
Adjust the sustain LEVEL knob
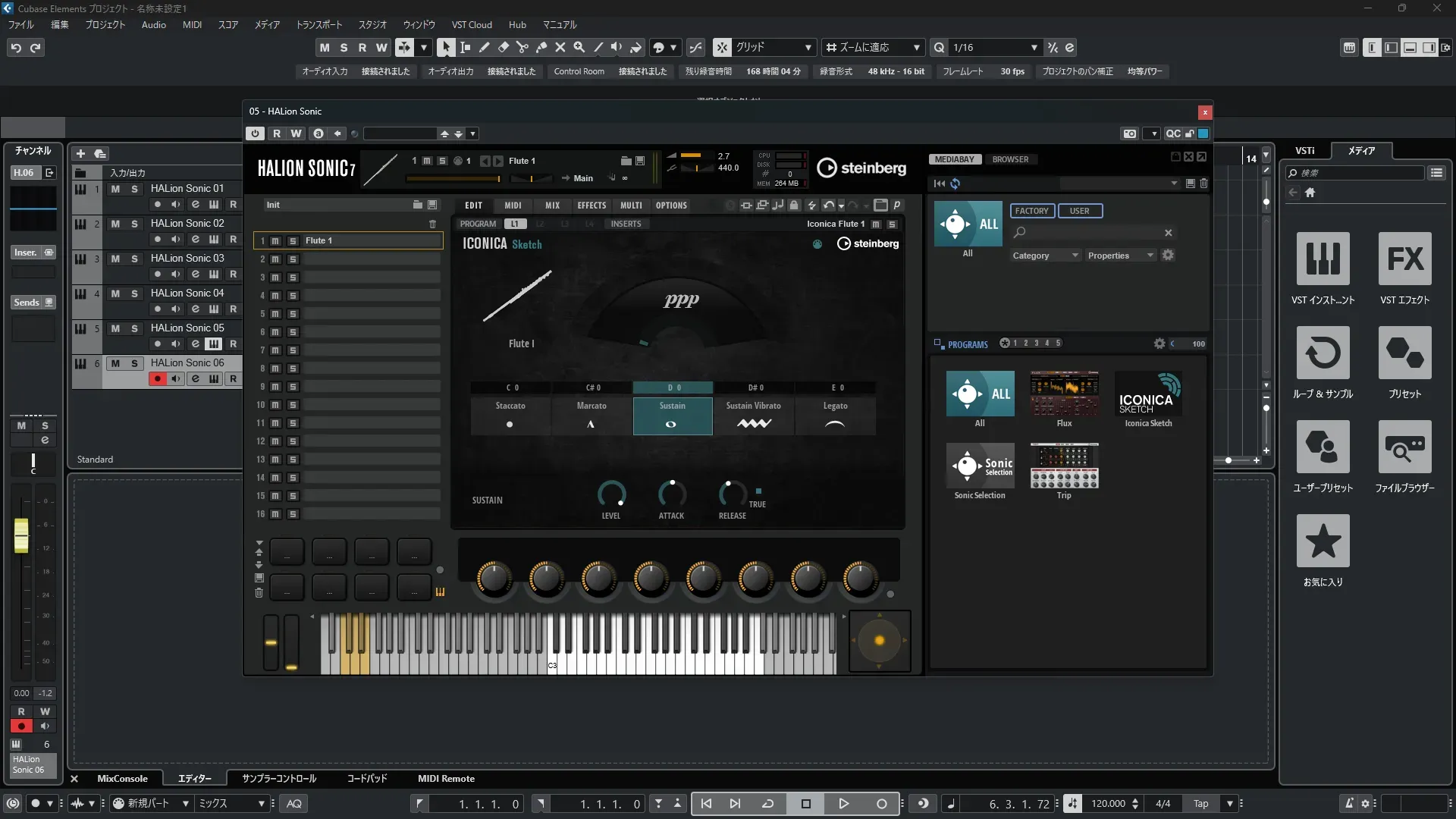[611, 494]
